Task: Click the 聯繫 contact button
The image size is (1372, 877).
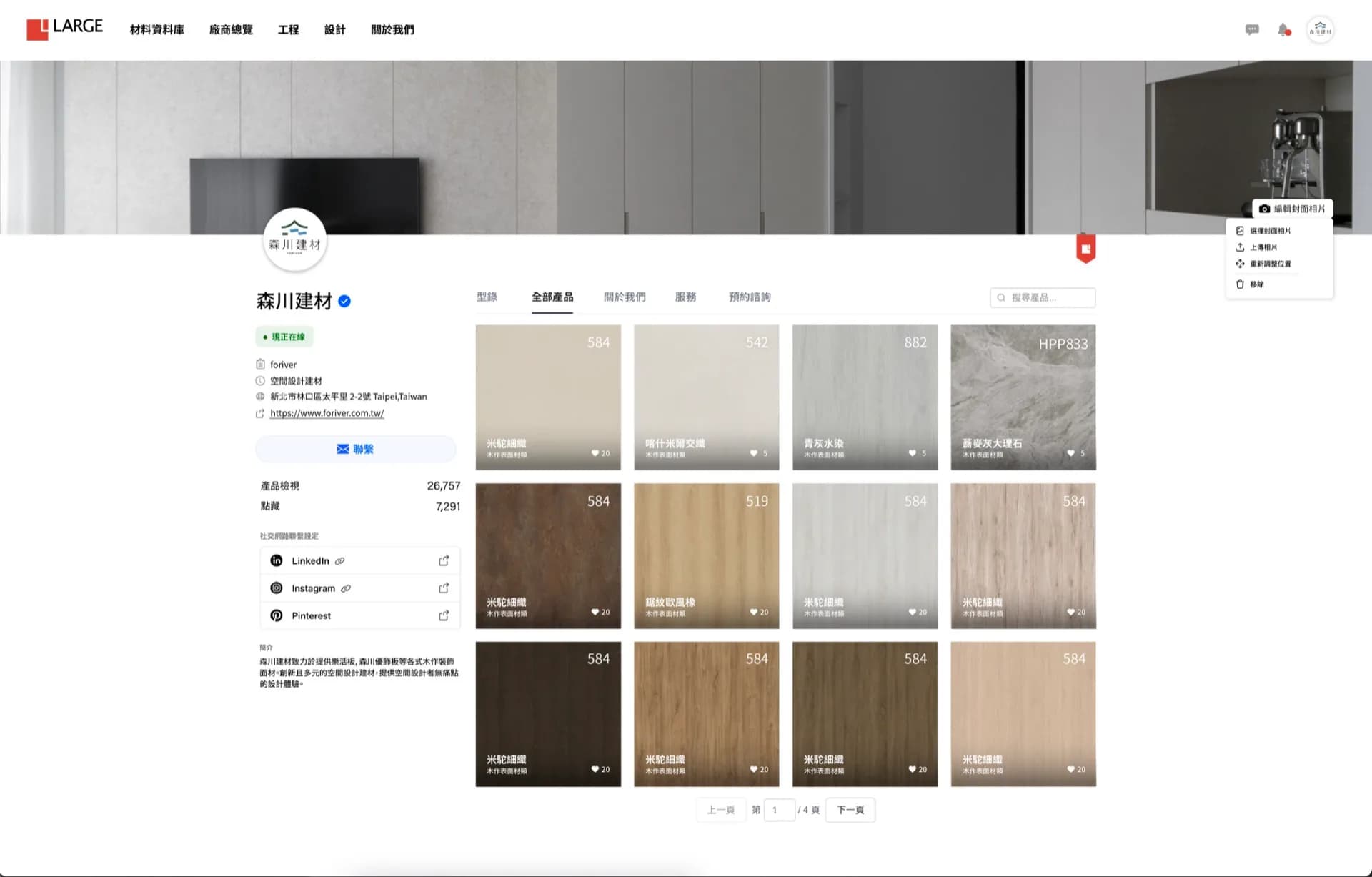Action: 356,449
